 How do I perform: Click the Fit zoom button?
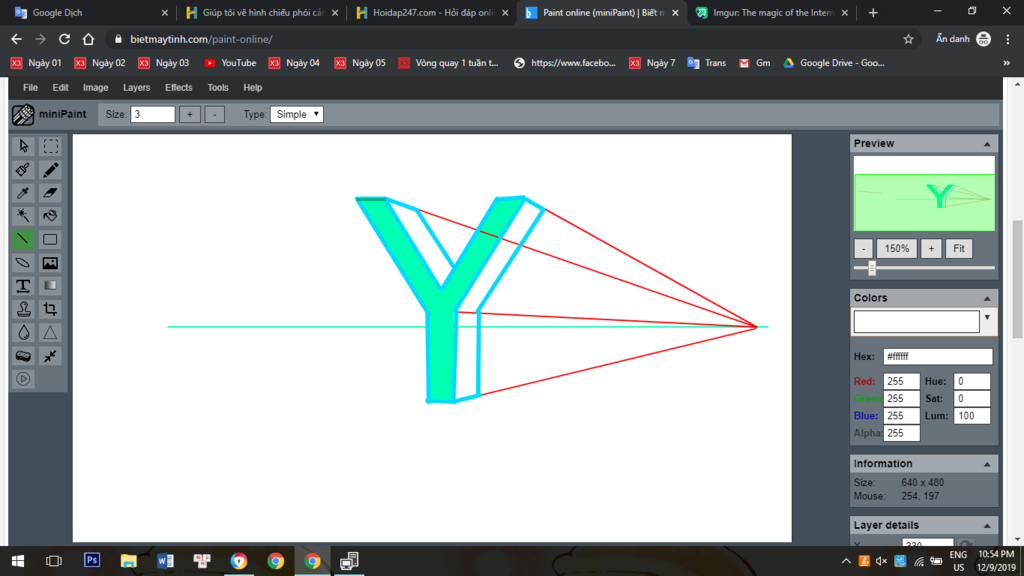point(959,249)
